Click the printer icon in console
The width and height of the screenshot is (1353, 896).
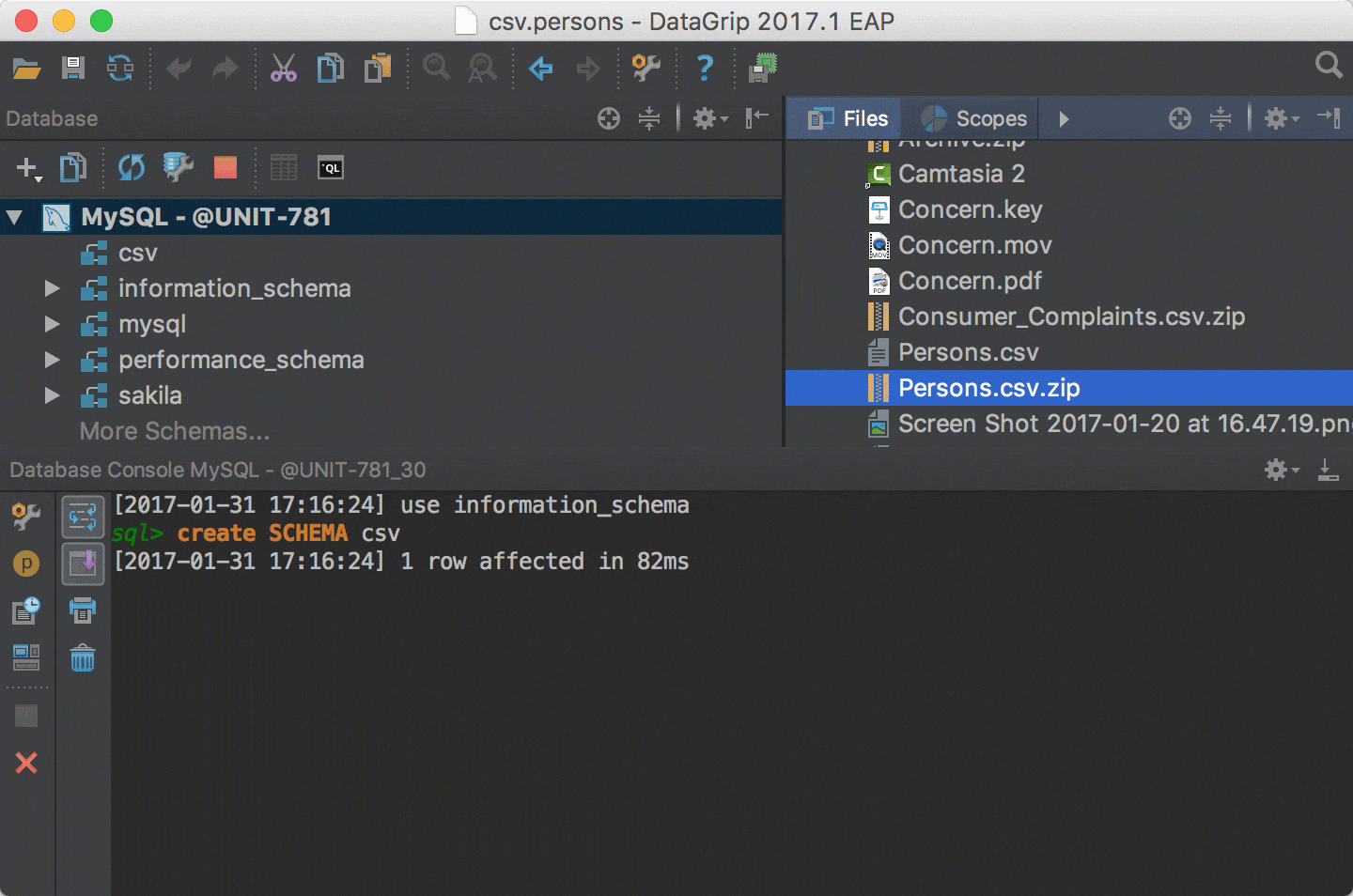point(83,610)
